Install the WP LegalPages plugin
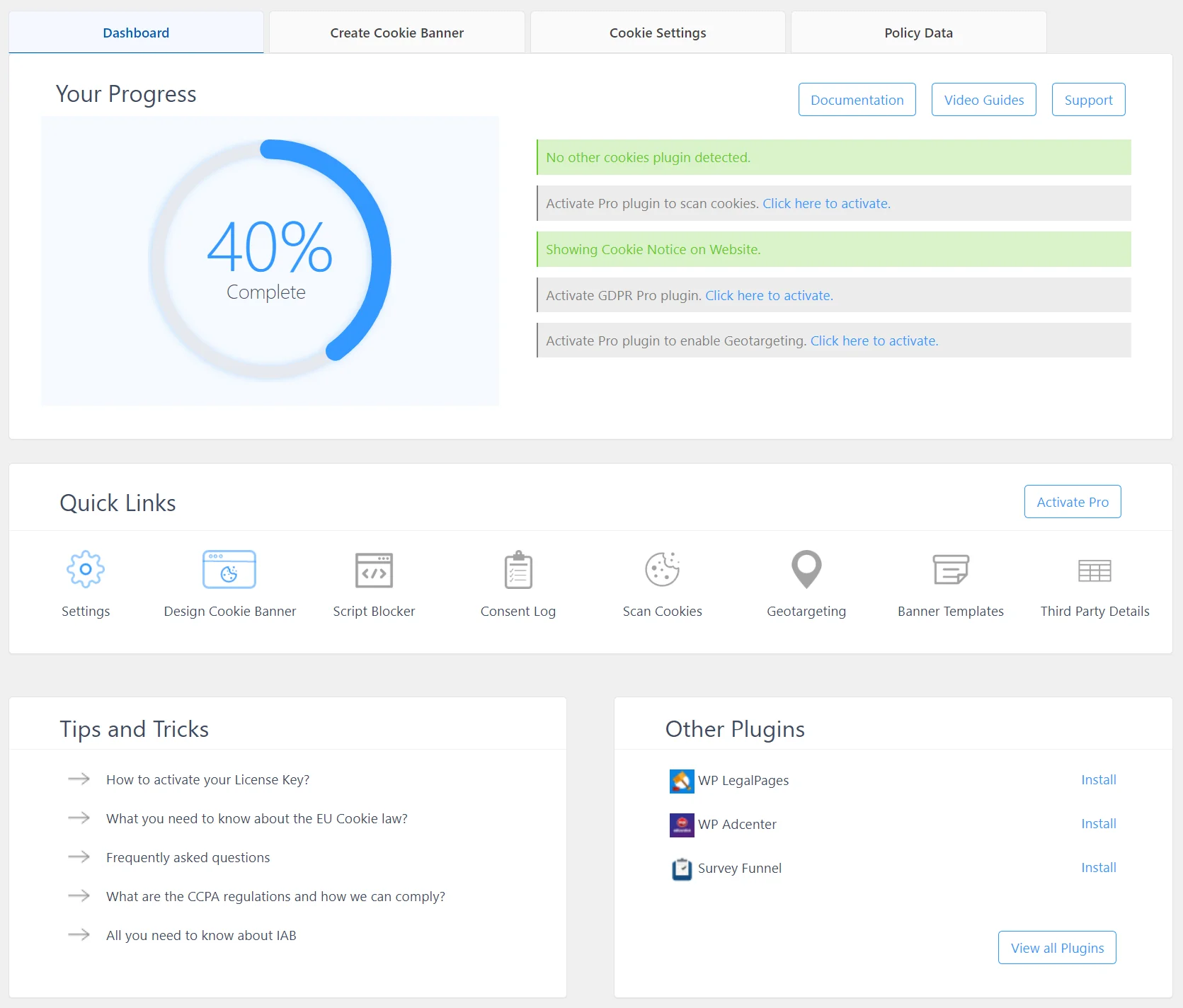The image size is (1183, 1008). [1098, 779]
